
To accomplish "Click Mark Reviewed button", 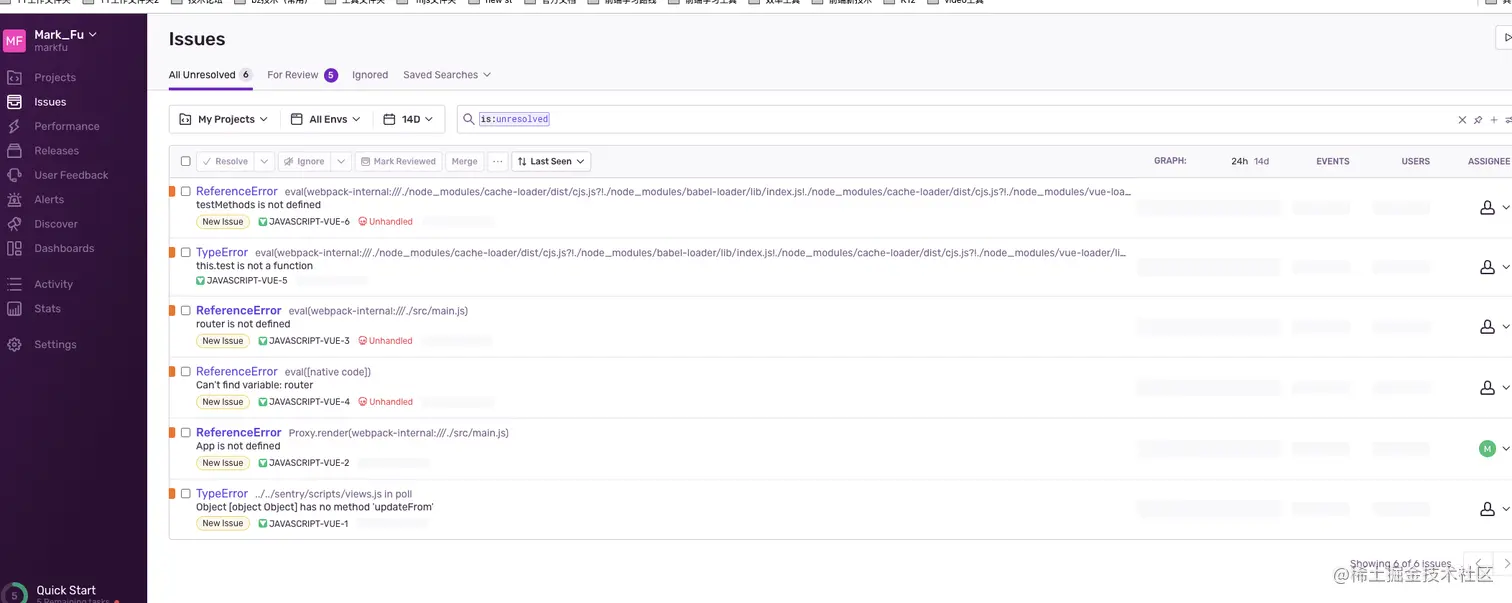I will tap(398, 161).
